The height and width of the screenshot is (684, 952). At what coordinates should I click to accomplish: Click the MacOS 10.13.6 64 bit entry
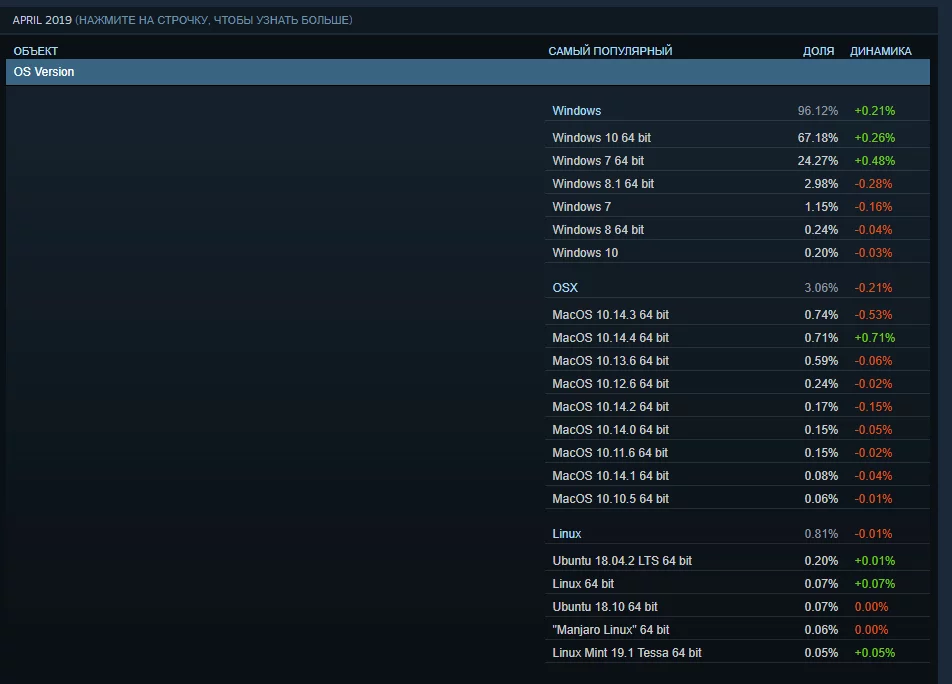[x=737, y=361]
